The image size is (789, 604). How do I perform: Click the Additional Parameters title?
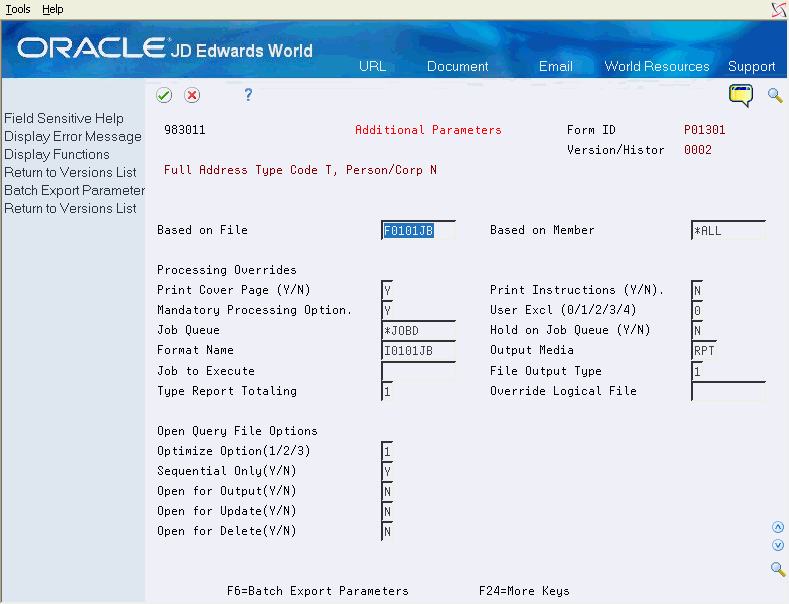pyautogui.click(x=428, y=130)
